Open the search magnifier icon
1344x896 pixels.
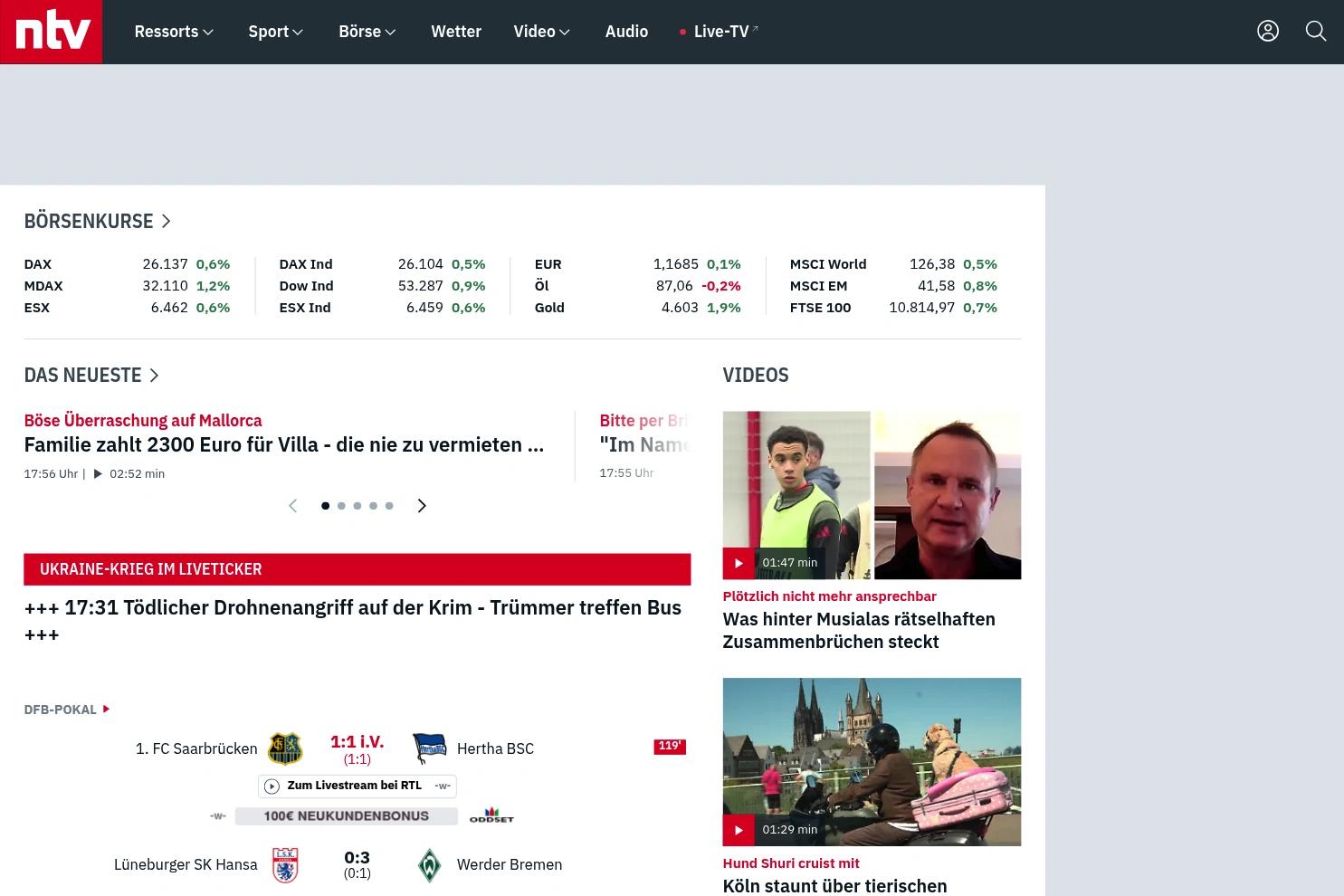click(1316, 32)
